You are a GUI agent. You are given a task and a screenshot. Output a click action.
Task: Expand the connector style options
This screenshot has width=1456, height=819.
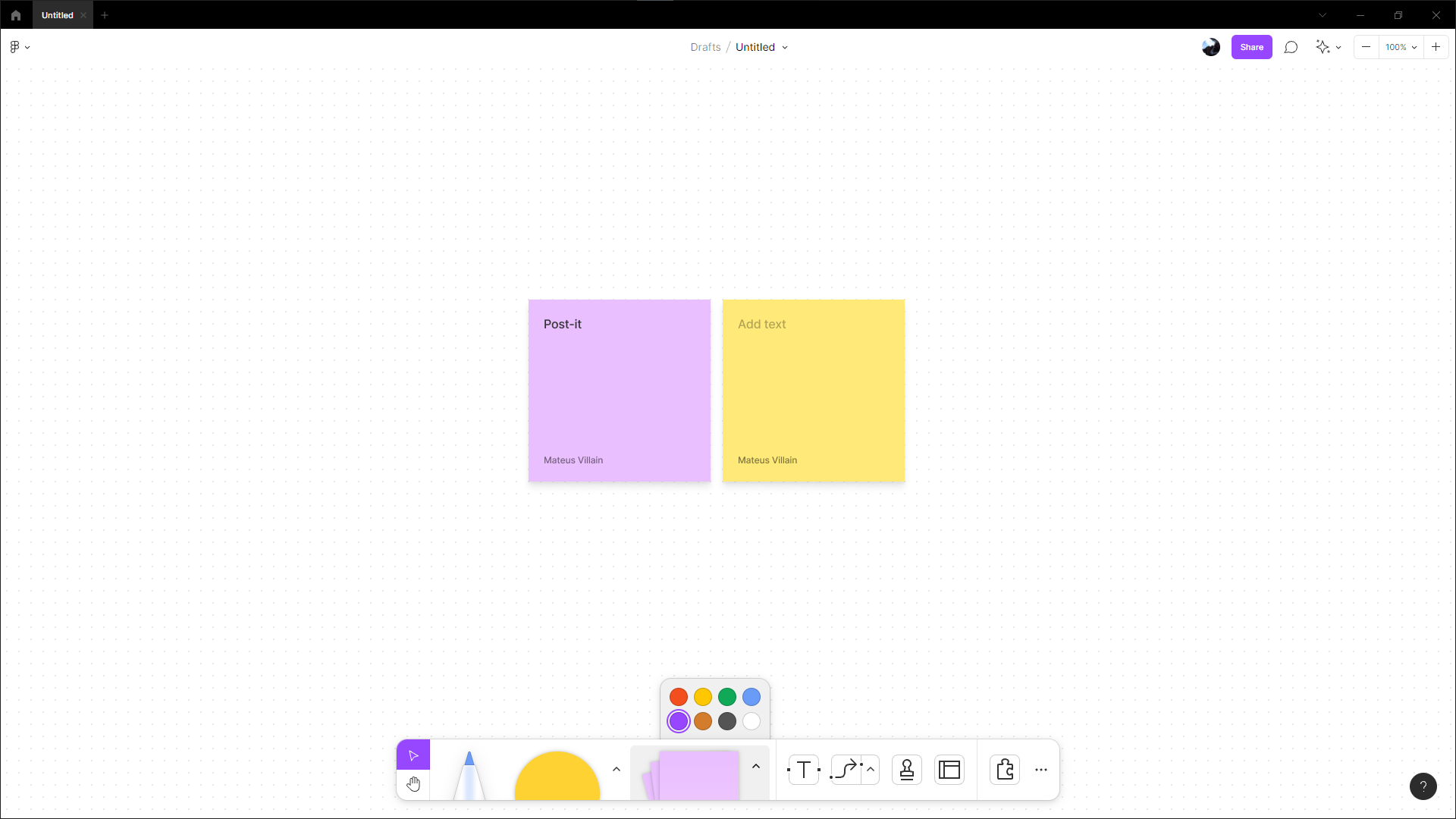869,769
